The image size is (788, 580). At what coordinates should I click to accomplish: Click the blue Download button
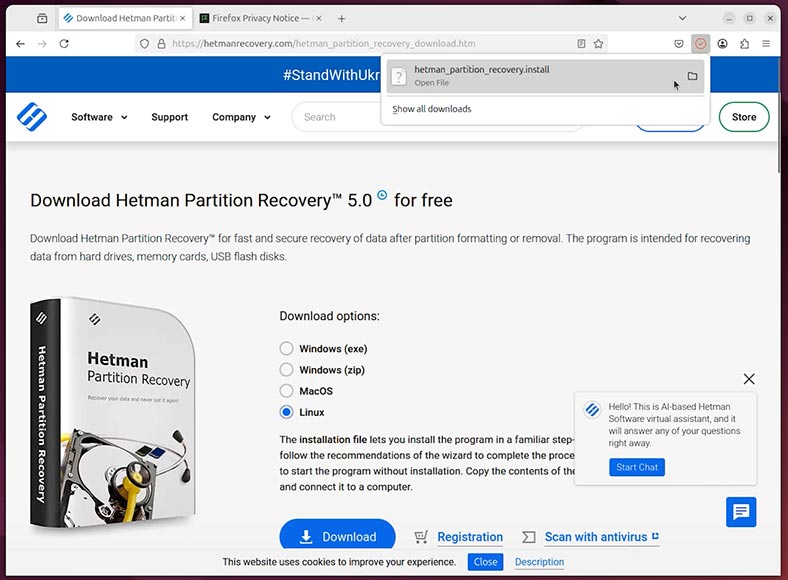click(337, 536)
